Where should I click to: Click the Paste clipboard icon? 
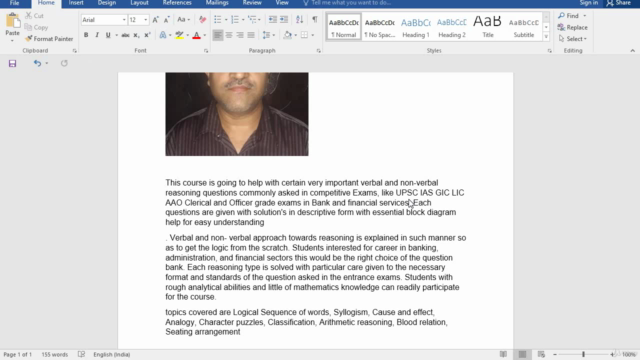pos(12,21)
